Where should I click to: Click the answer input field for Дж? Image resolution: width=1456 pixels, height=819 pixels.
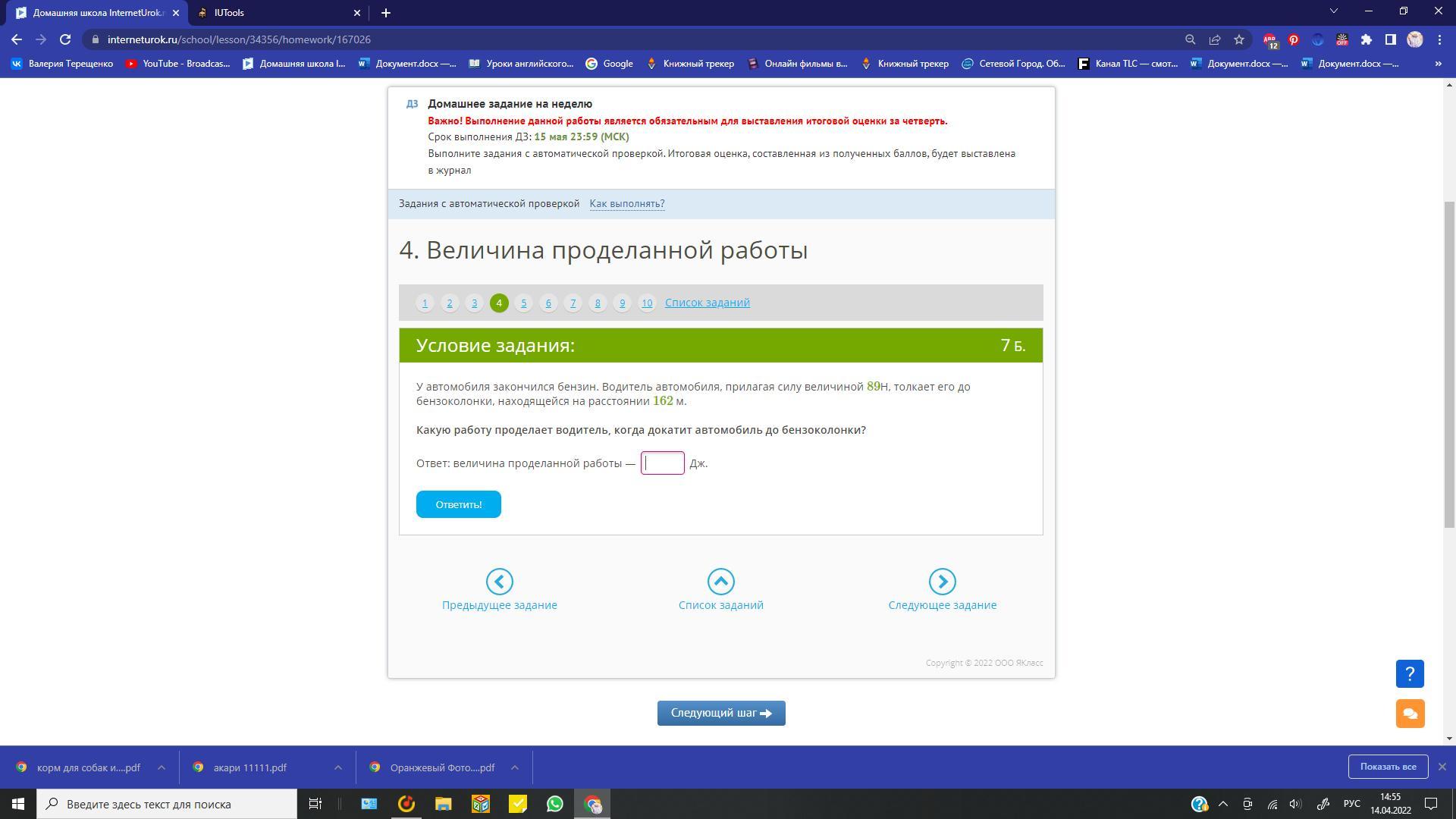pyautogui.click(x=663, y=463)
